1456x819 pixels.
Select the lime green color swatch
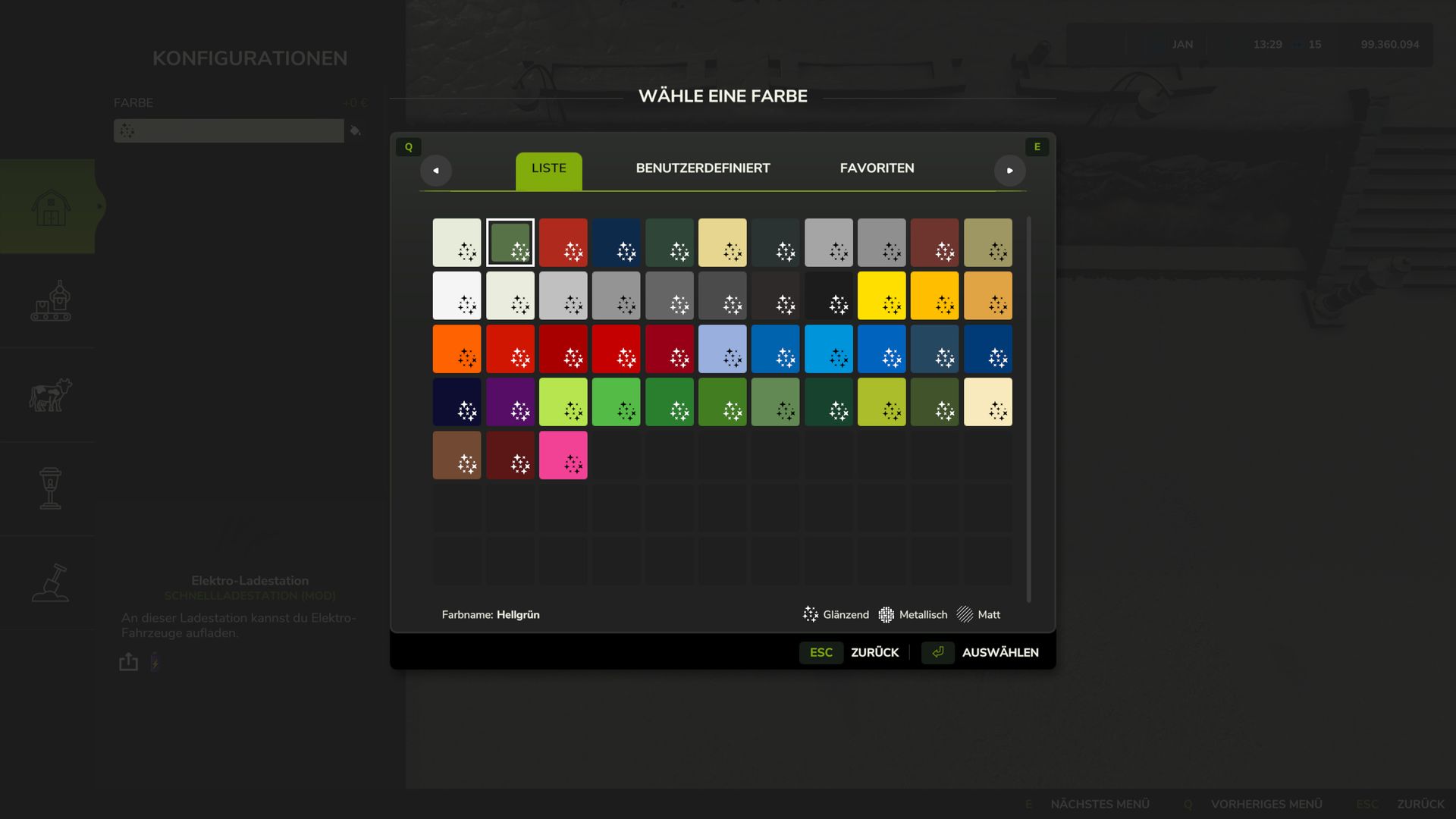tap(563, 402)
